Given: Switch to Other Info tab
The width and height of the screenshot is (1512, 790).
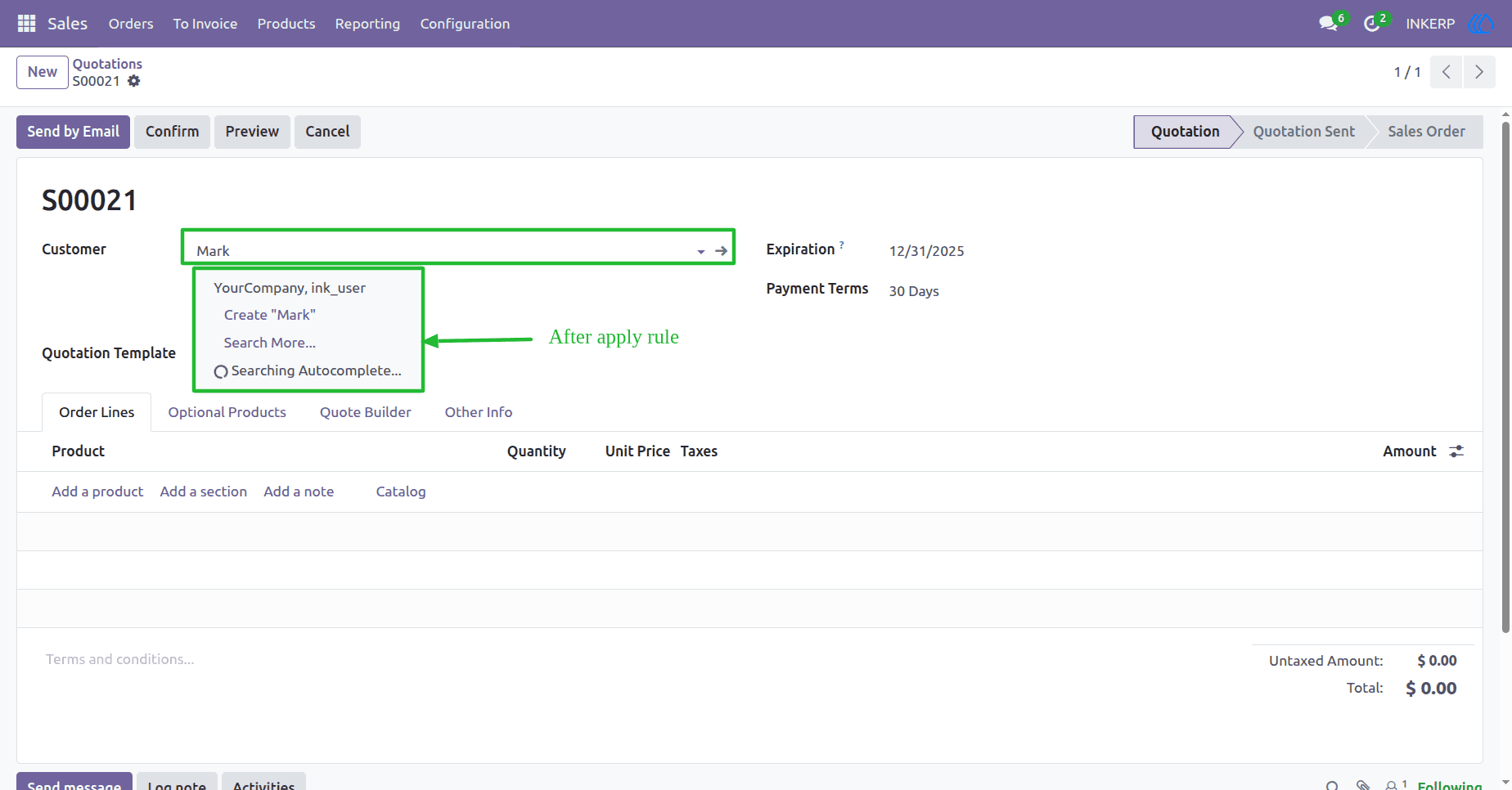Looking at the screenshot, I should (x=479, y=412).
